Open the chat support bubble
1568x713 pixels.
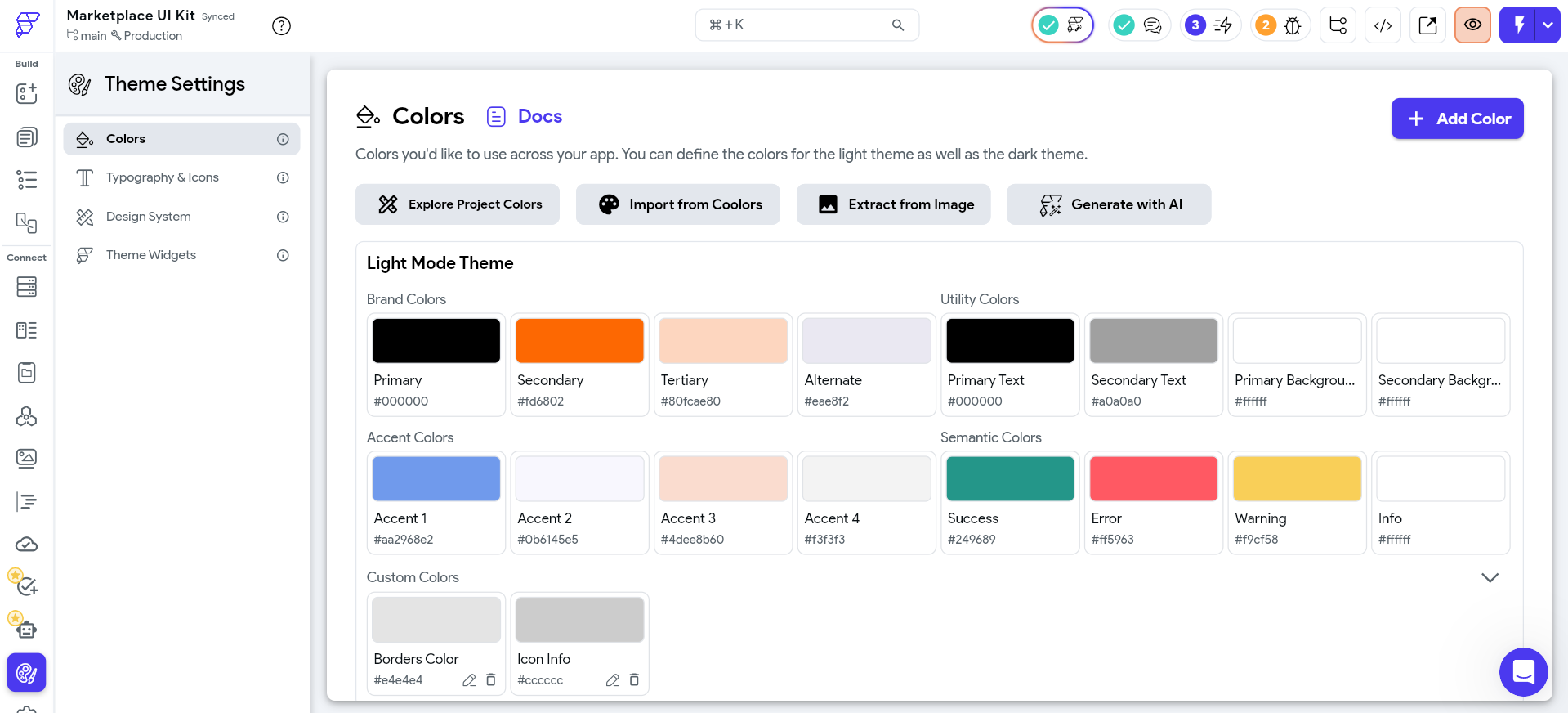click(1523, 672)
